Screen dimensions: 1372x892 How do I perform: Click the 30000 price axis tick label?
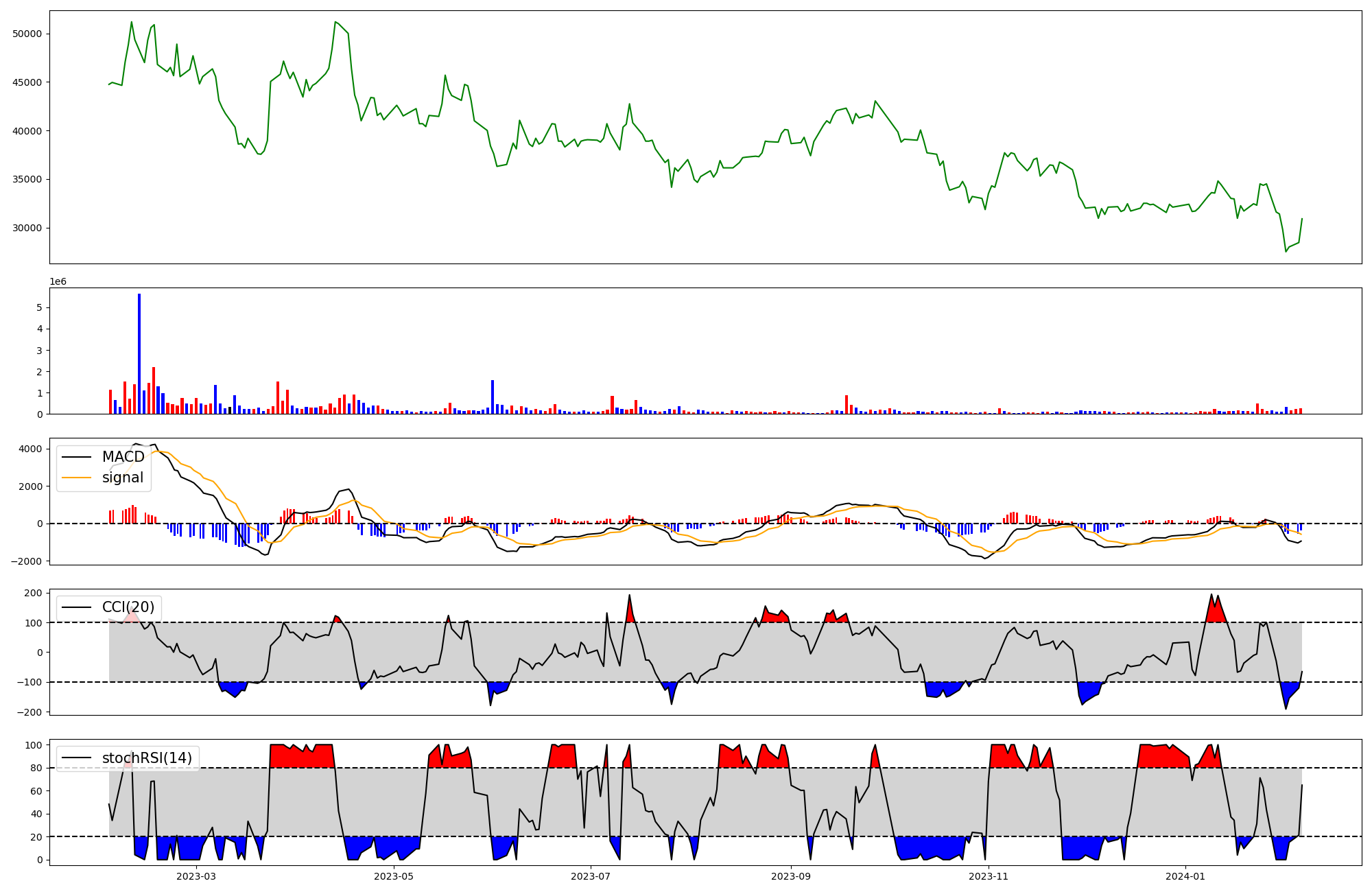coord(27,228)
